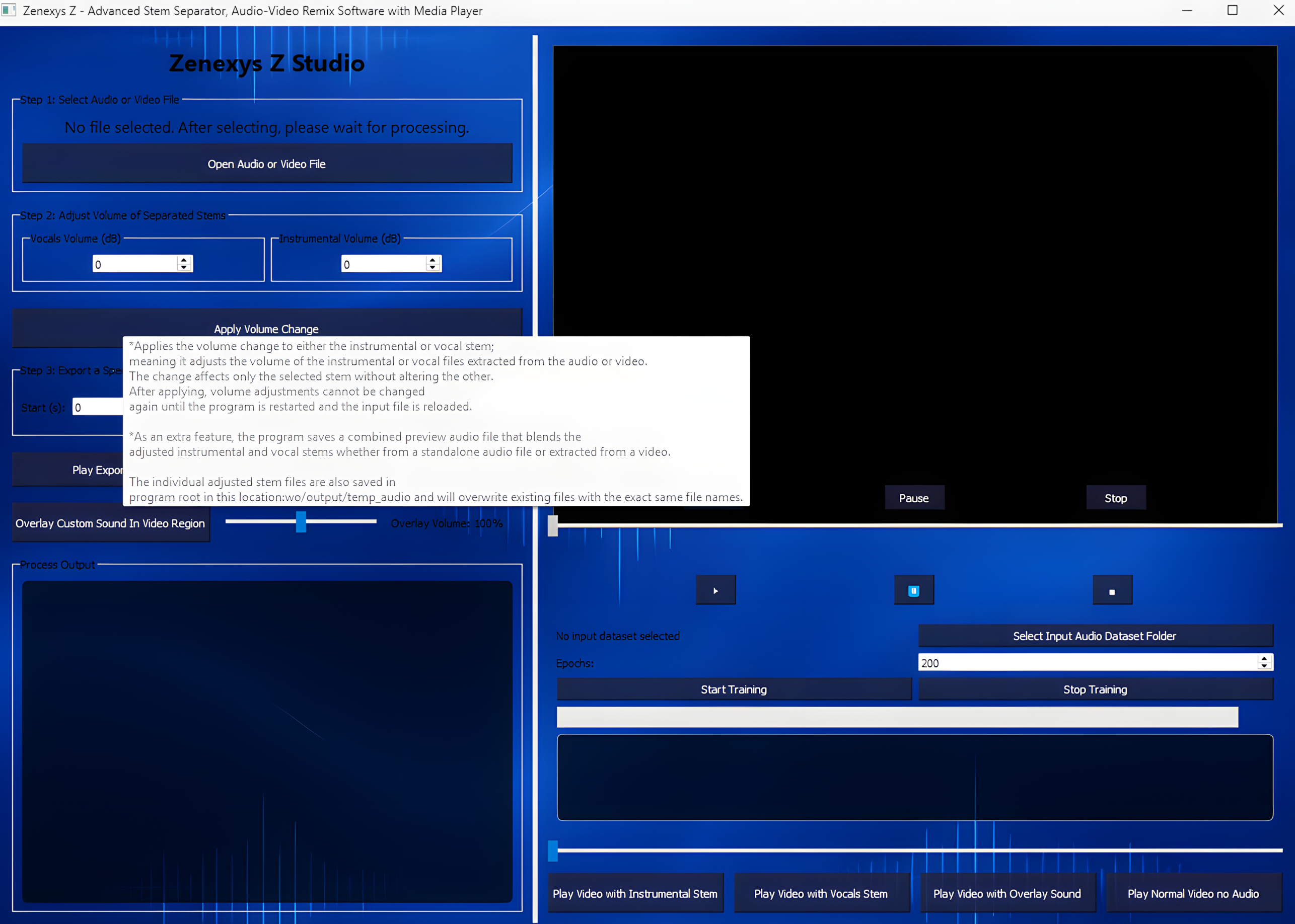Click Pause button on video overlay
The width and height of the screenshot is (1295, 924).
[x=914, y=498]
